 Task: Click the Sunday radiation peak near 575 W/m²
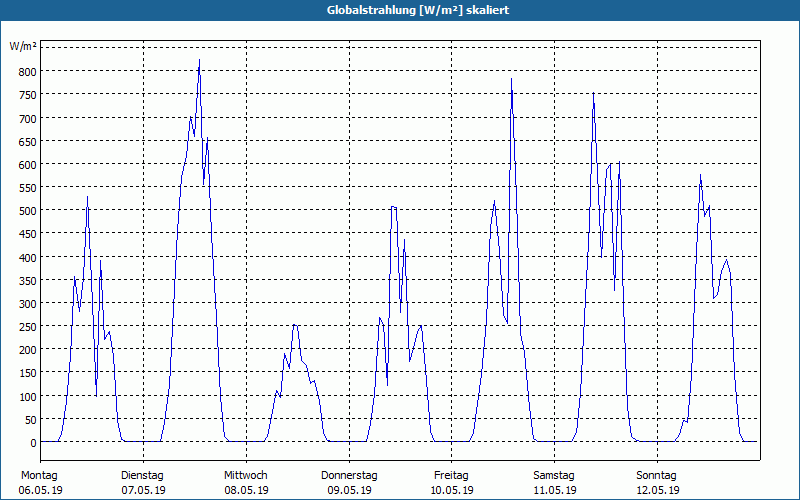coord(701,175)
